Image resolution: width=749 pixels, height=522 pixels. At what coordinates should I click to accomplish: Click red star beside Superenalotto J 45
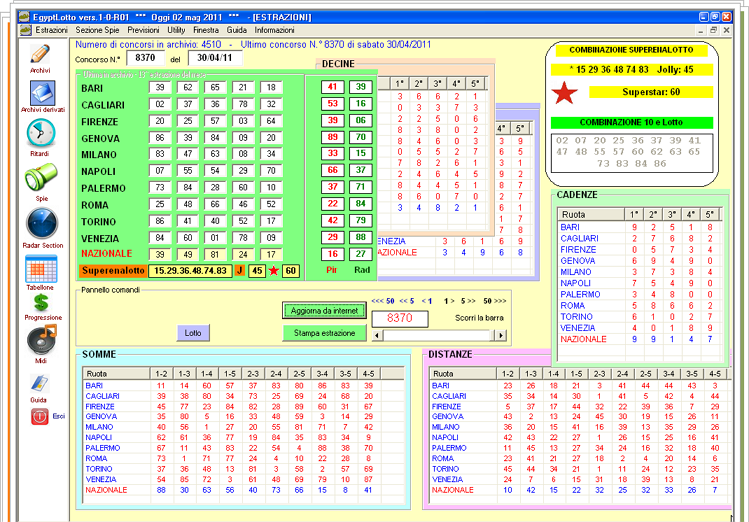point(273,271)
